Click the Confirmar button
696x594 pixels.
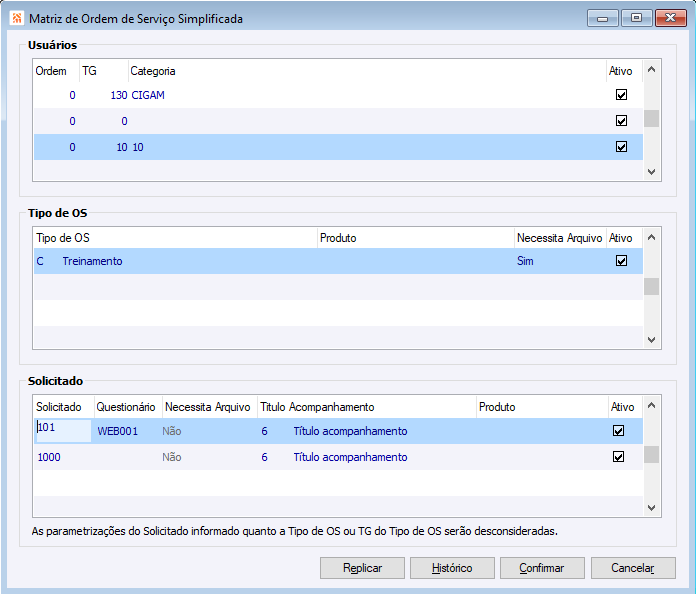542,568
